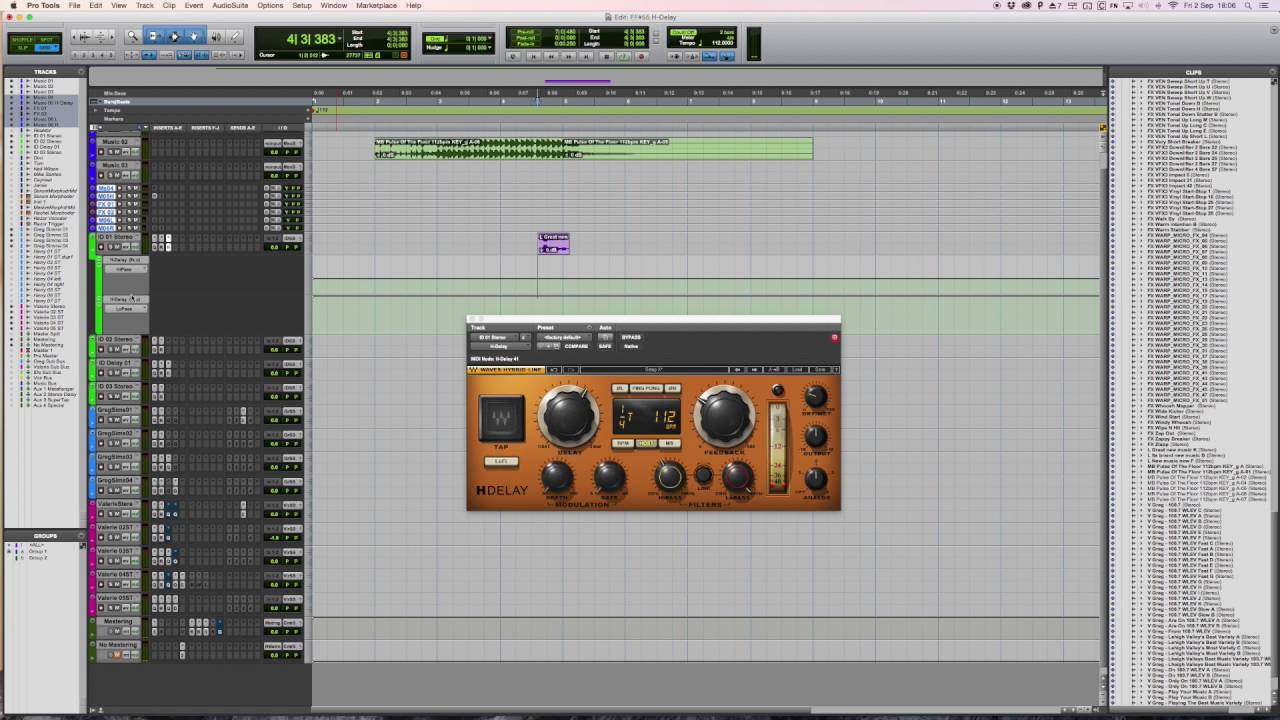This screenshot has height=720, width=1280.
Task: Click the H-Delay redo arrow
Action: pos(571,370)
